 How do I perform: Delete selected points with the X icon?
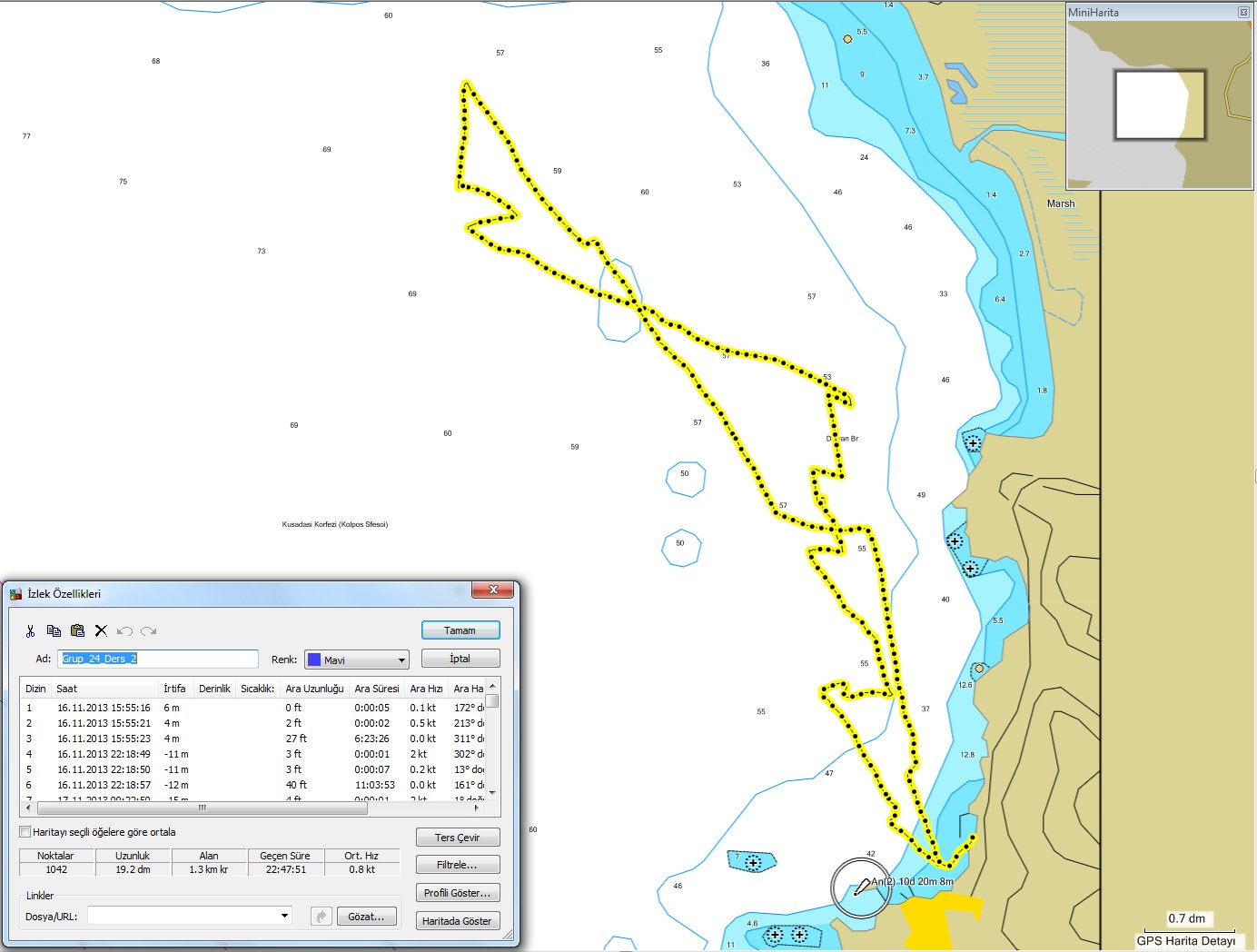[101, 630]
